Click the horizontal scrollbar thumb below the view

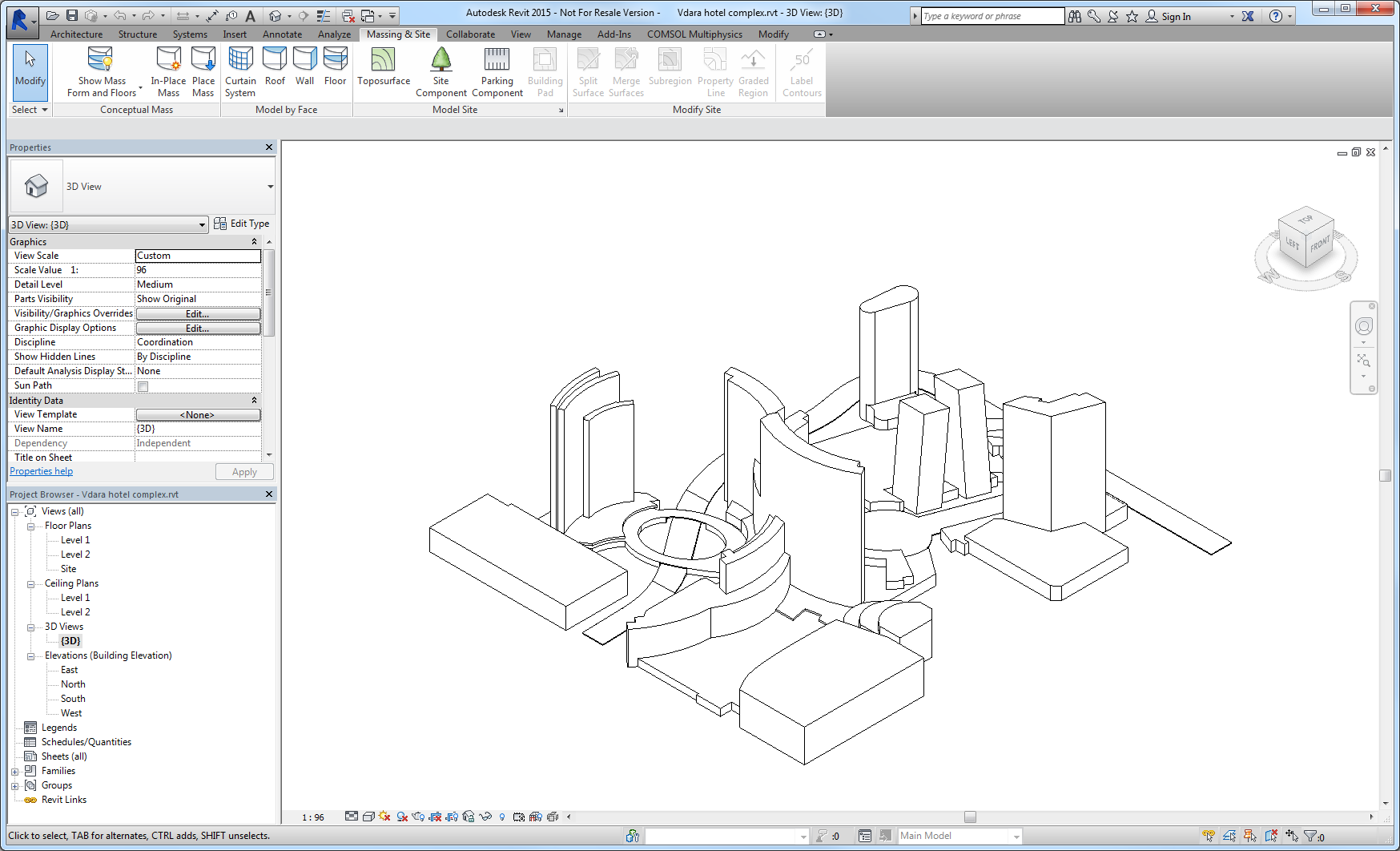(970, 817)
